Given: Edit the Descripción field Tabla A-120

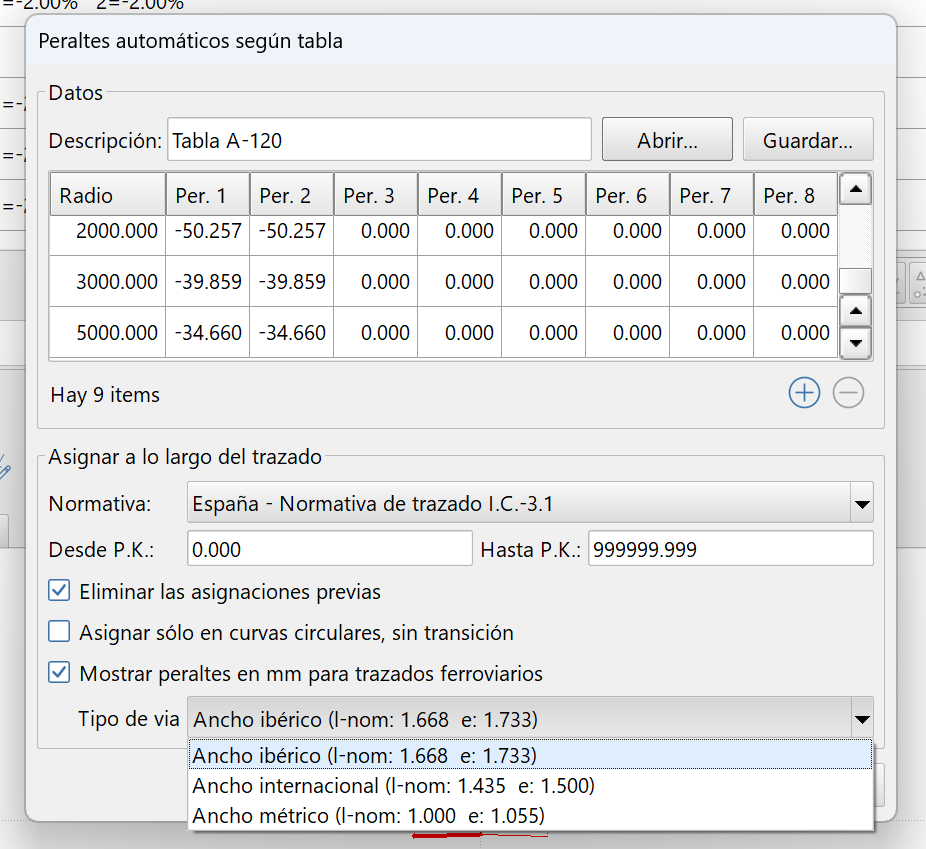Looking at the screenshot, I should point(379,139).
